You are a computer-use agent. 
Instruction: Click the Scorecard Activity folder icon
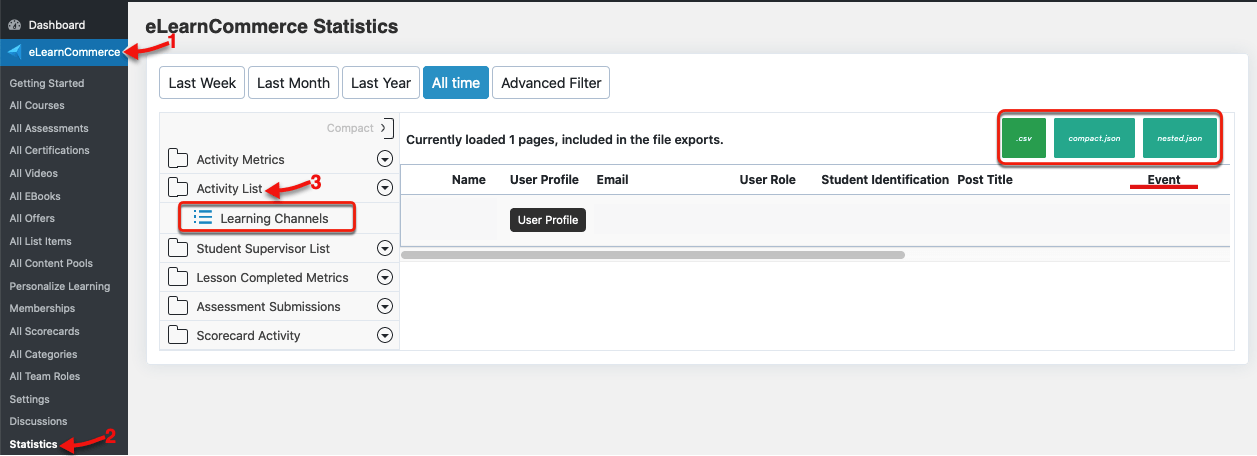tap(178, 335)
